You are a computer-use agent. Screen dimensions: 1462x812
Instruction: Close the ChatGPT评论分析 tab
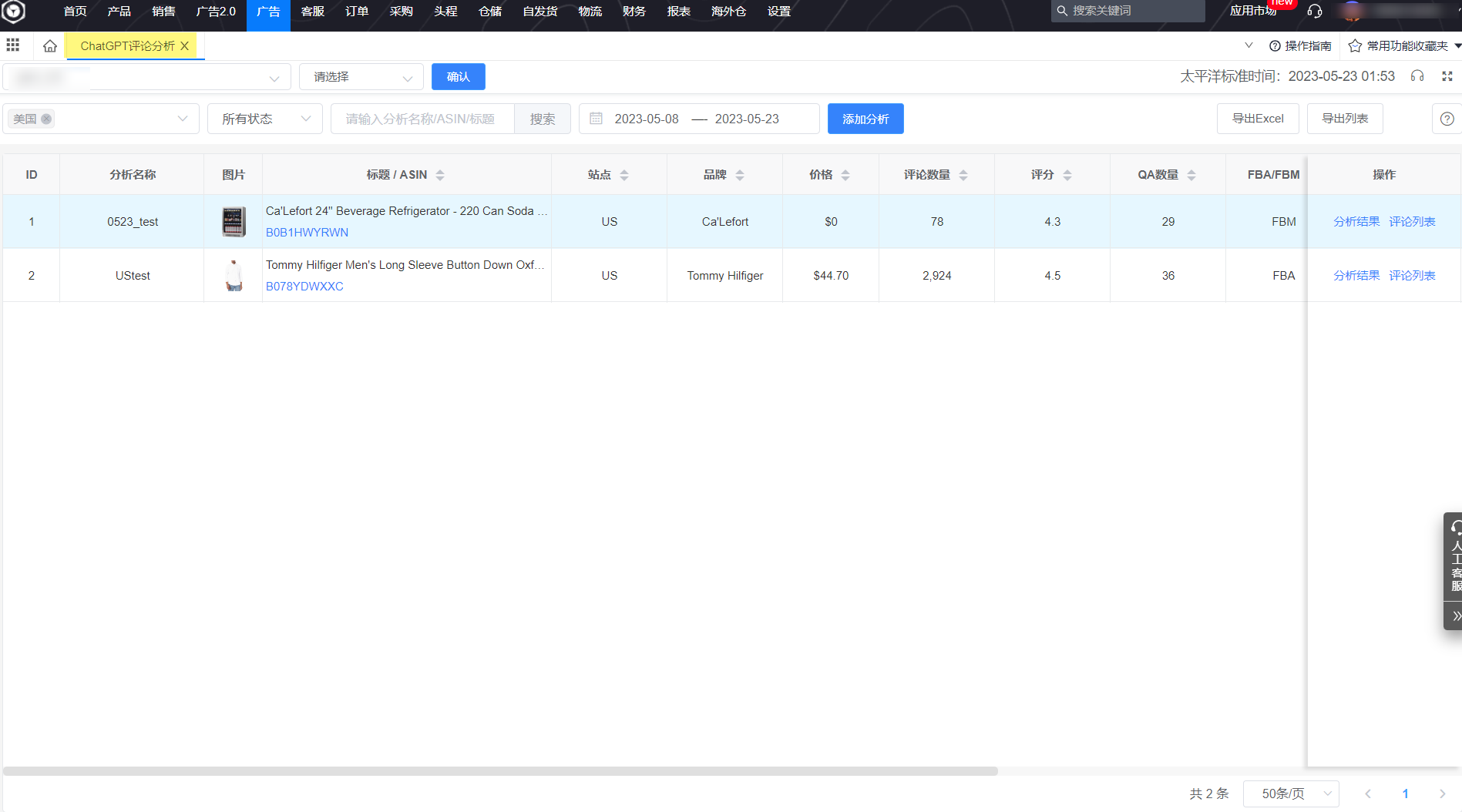(185, 46)
